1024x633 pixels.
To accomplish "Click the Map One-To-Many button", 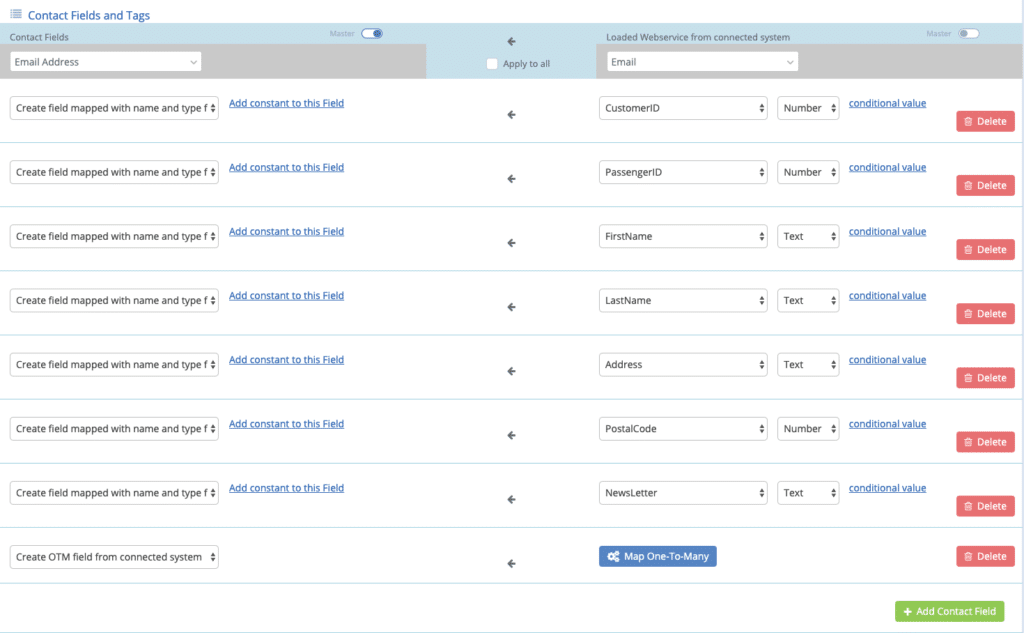I will point(658,556).
